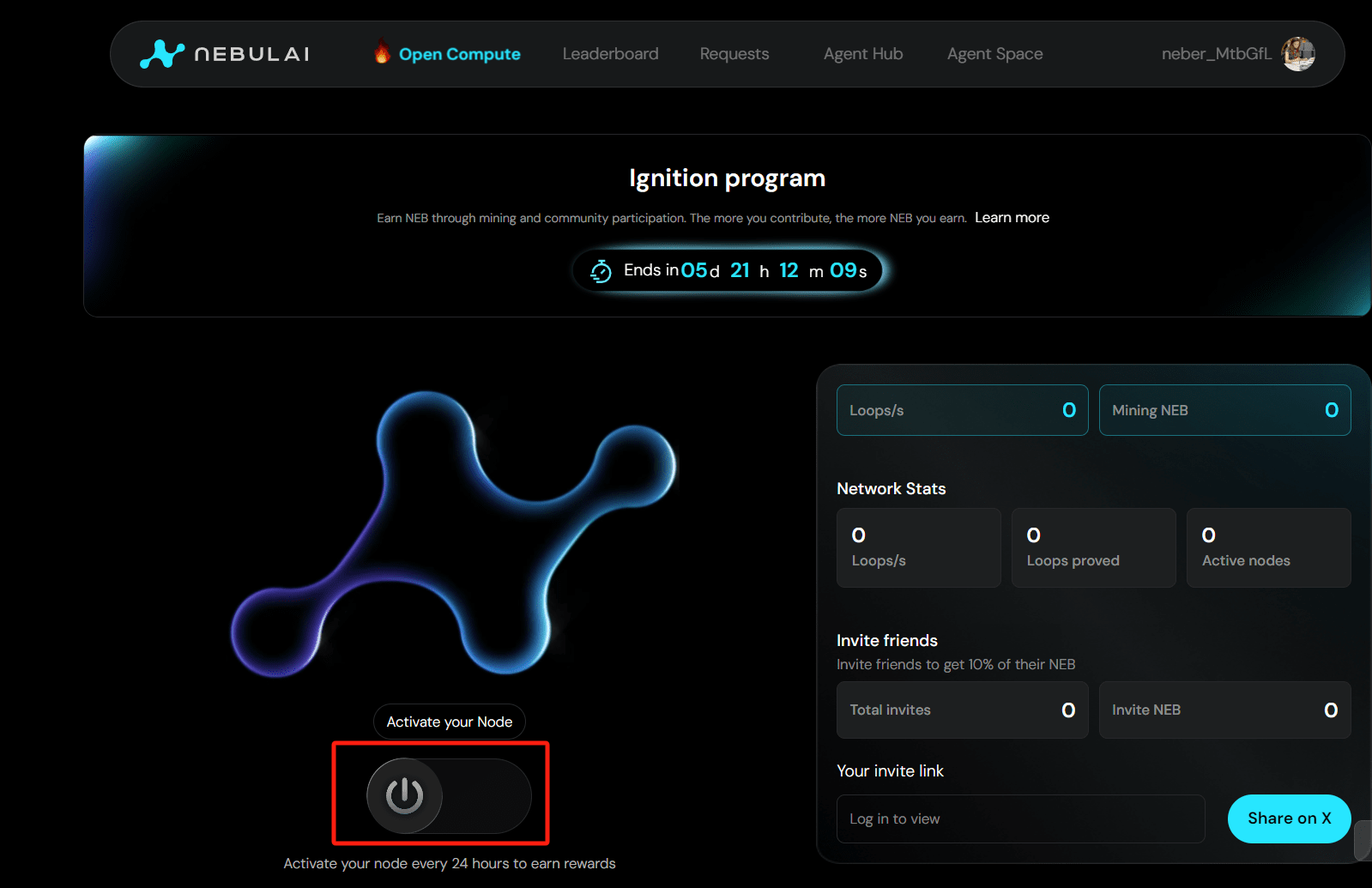Navigate to the Agent Space tab

coord(994,54)
